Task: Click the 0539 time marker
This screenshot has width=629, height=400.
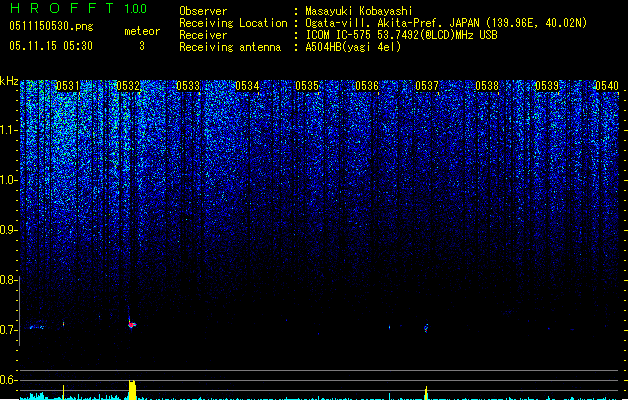Action: tap(547, 86)
